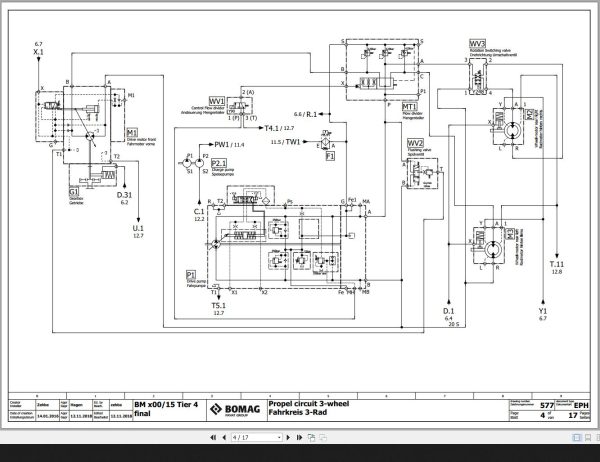Click the R.1 connector reference
The width and height of the screenshot is (600, 462).
311,114
